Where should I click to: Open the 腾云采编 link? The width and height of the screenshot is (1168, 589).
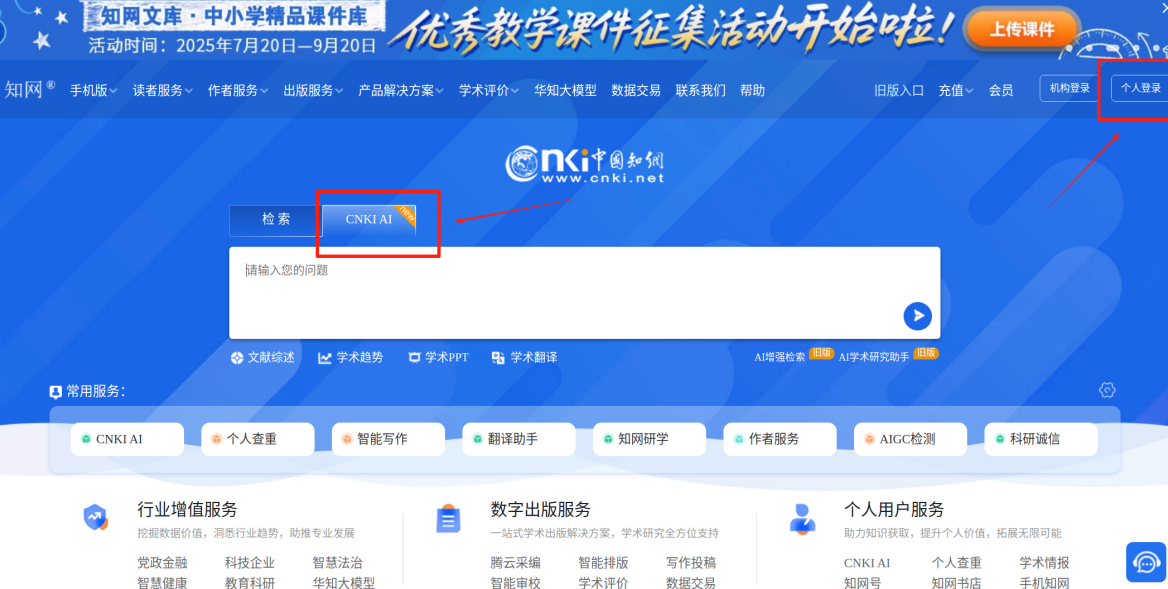515,563
